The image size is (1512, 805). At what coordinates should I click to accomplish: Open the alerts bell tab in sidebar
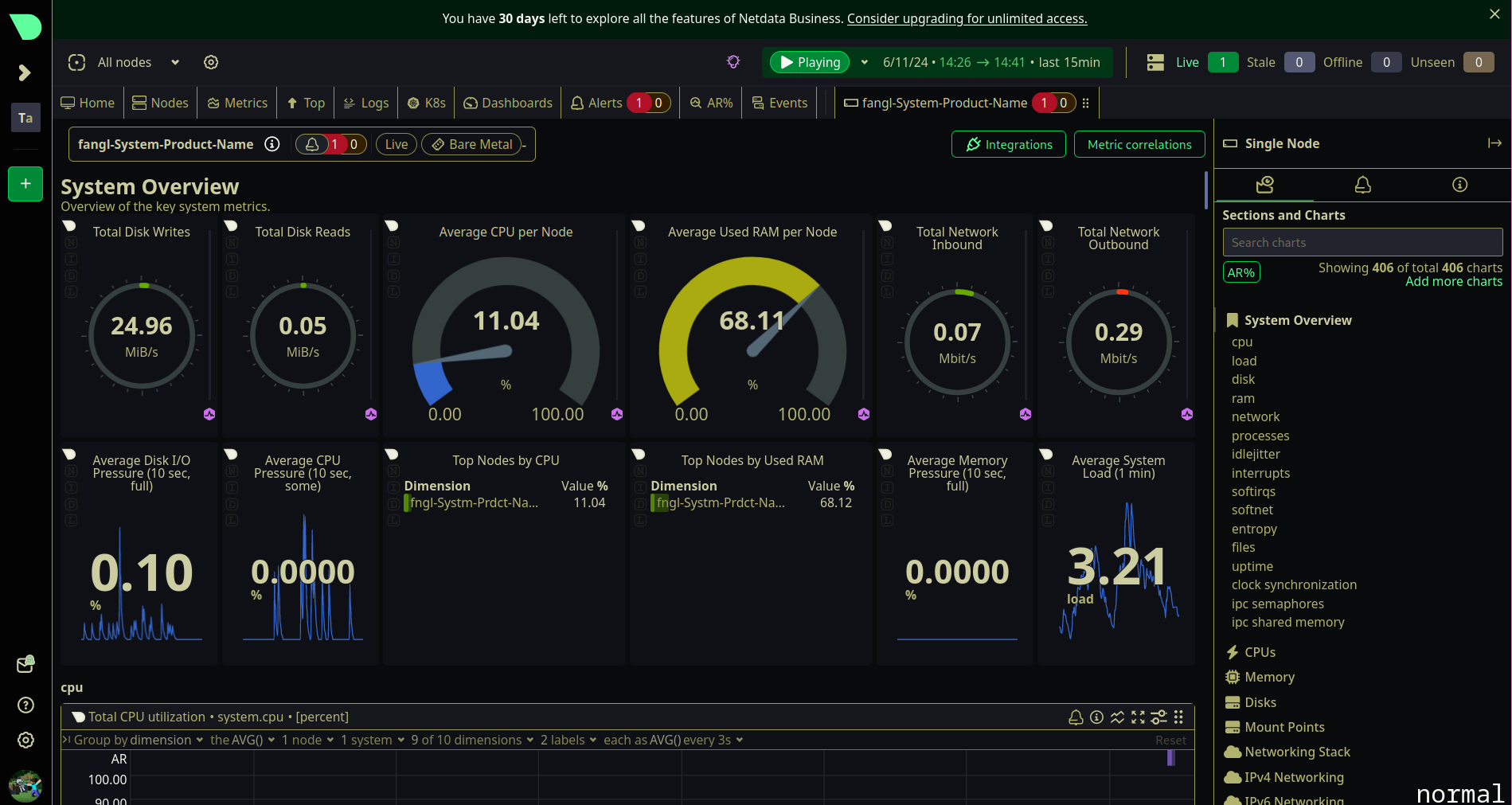tap(1362, 185)
